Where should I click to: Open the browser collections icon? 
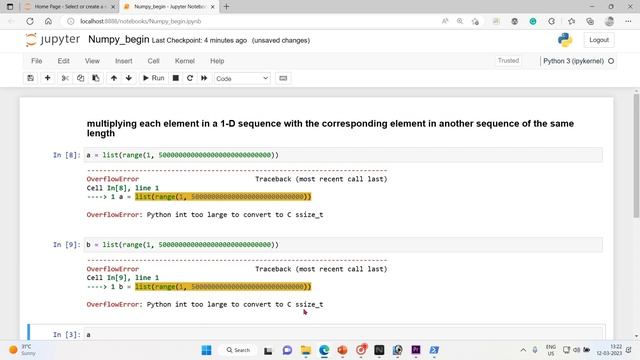coord(590,21)
